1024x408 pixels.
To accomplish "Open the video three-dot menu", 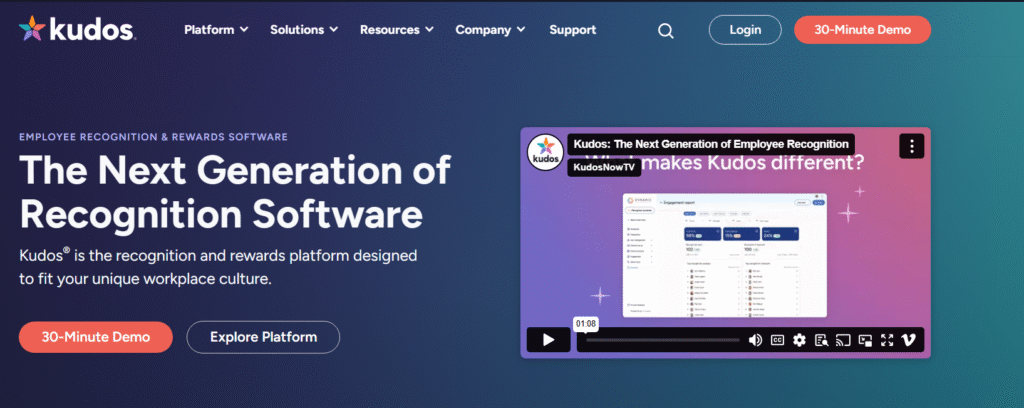I will (x=912, y=146).
